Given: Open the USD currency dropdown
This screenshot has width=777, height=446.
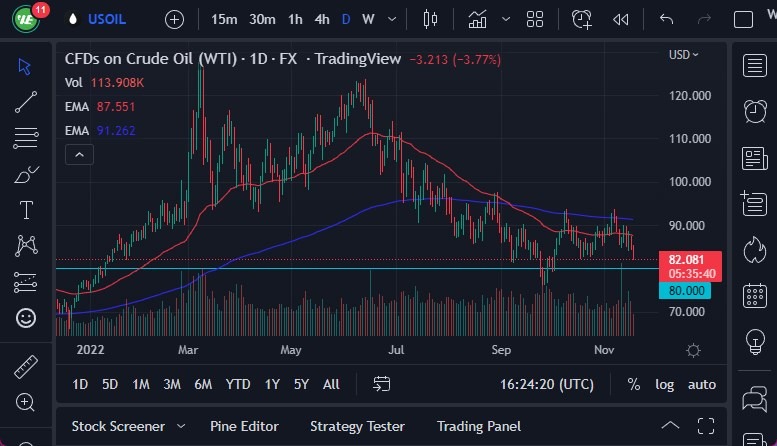Looking at the screenshot, I should coord(684,54).
